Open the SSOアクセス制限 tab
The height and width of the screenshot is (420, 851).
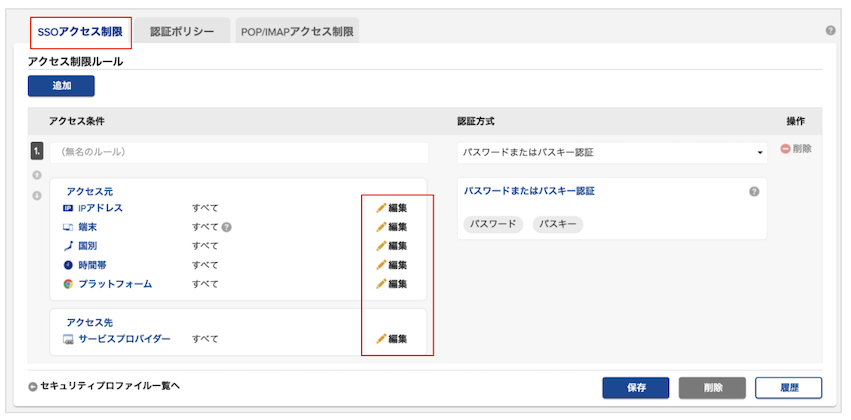(80, 32)
